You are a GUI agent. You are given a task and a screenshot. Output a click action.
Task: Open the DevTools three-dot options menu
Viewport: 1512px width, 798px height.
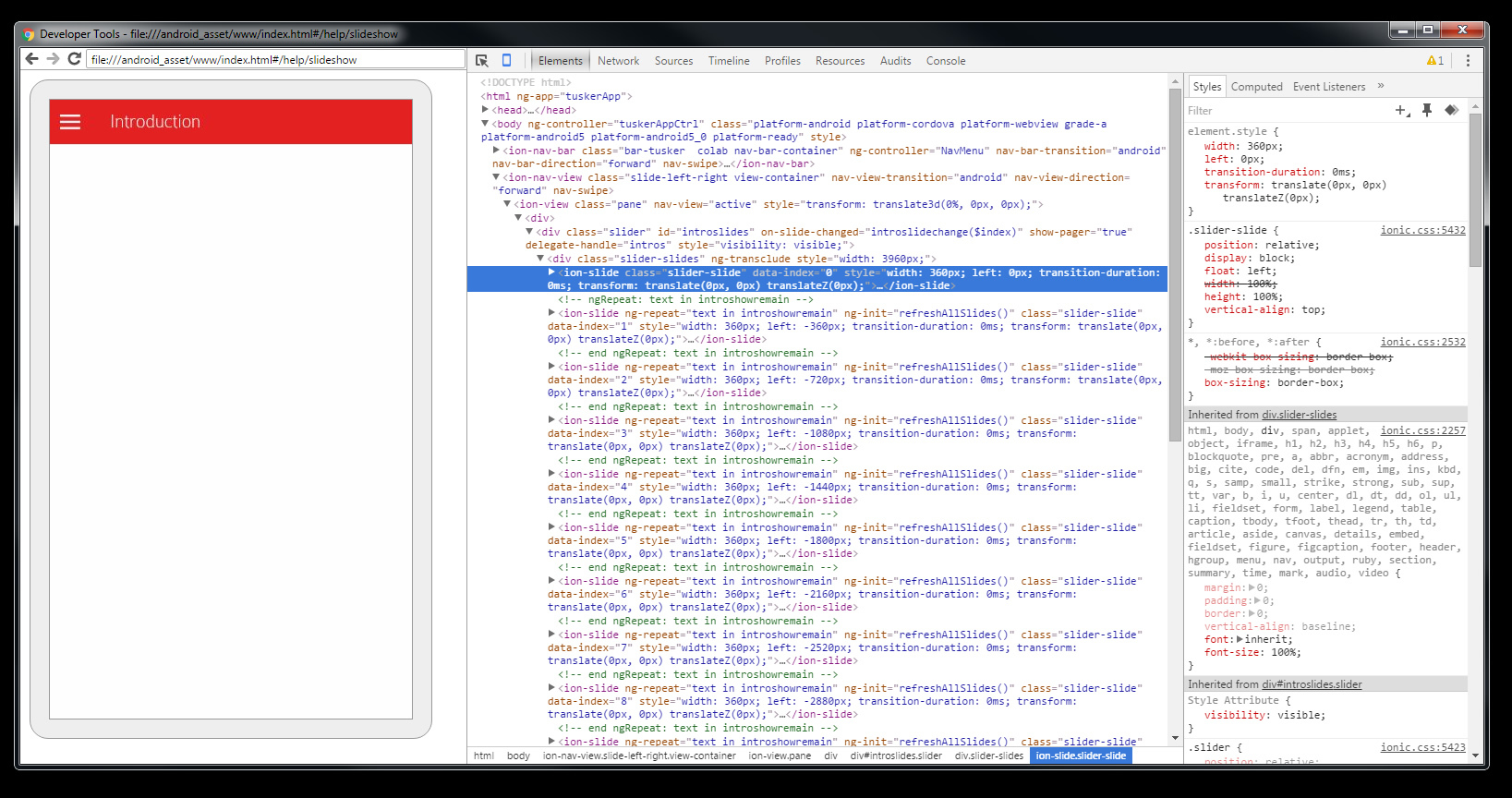[1468, 61]
